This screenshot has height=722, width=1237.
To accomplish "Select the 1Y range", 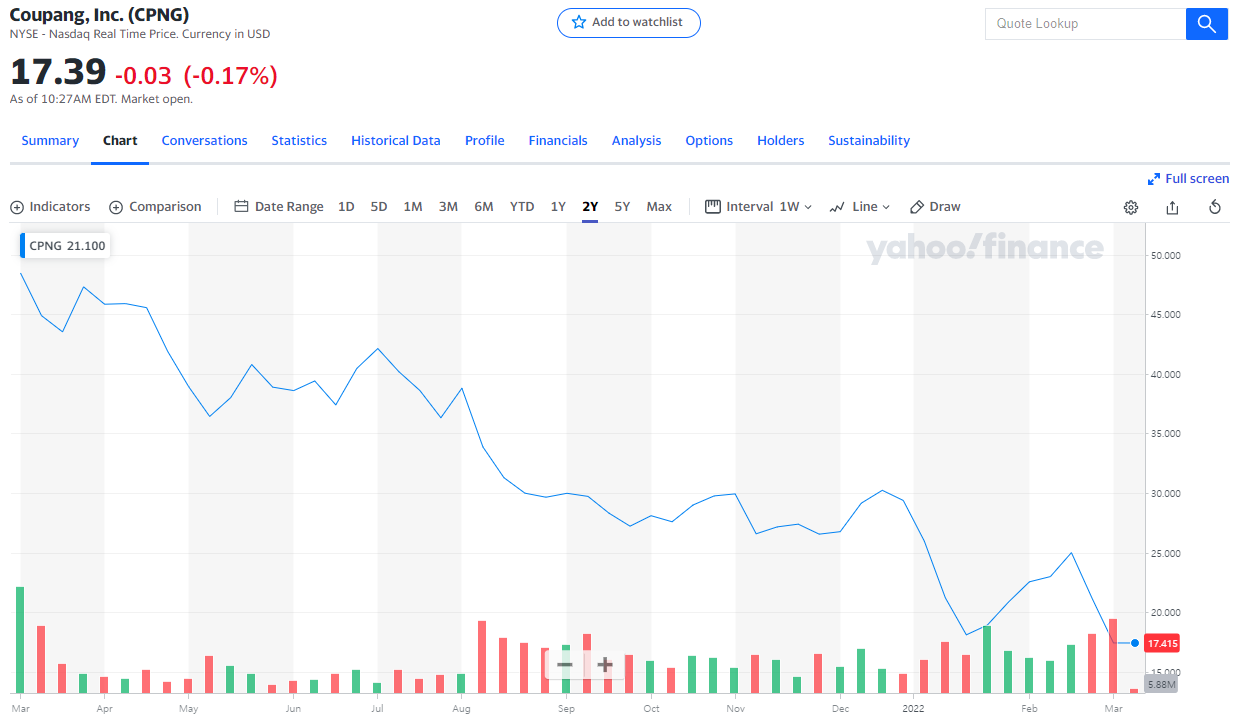I will (558, 207).
